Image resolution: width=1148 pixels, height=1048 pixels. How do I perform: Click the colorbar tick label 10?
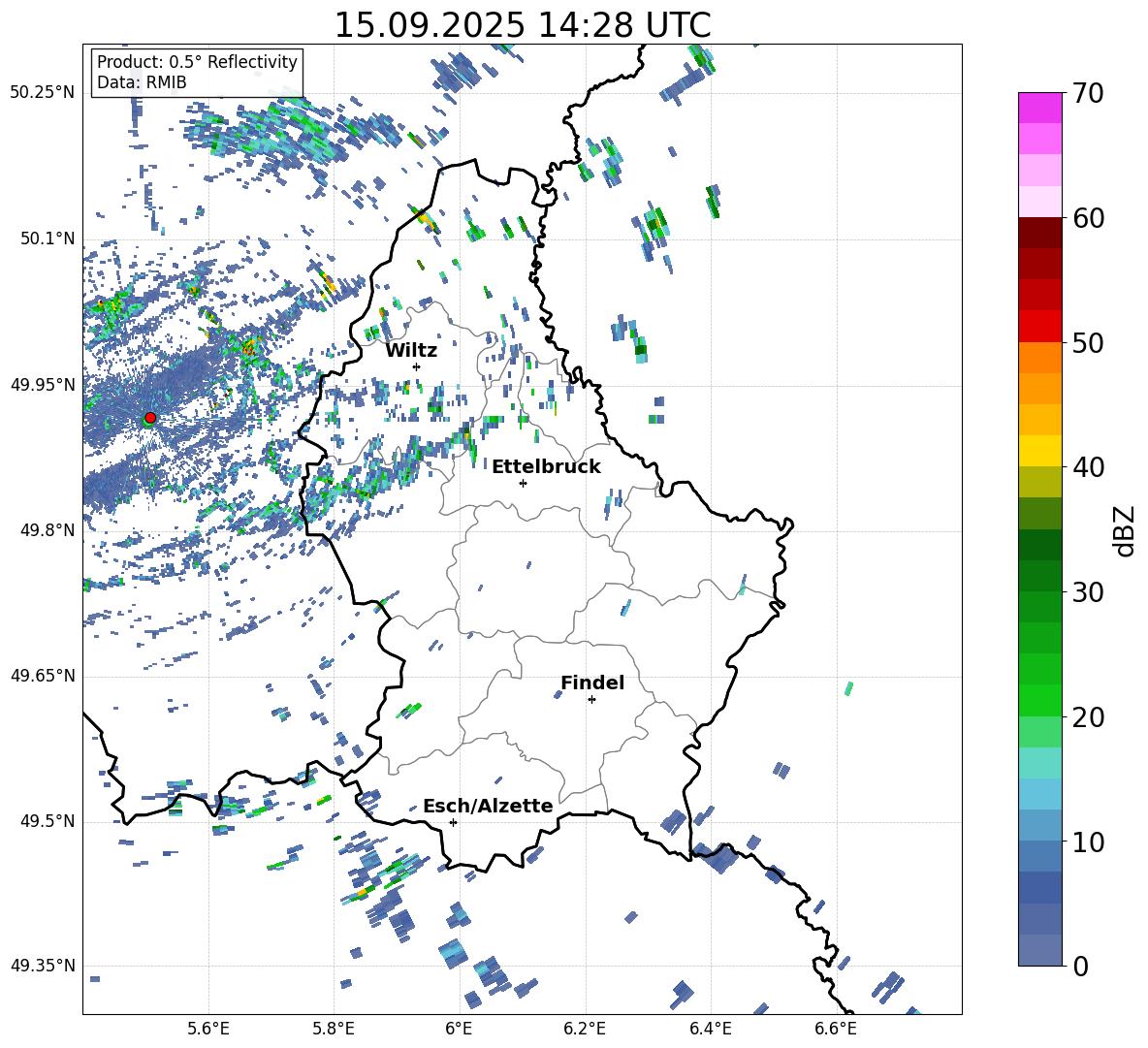(1088, 842)
